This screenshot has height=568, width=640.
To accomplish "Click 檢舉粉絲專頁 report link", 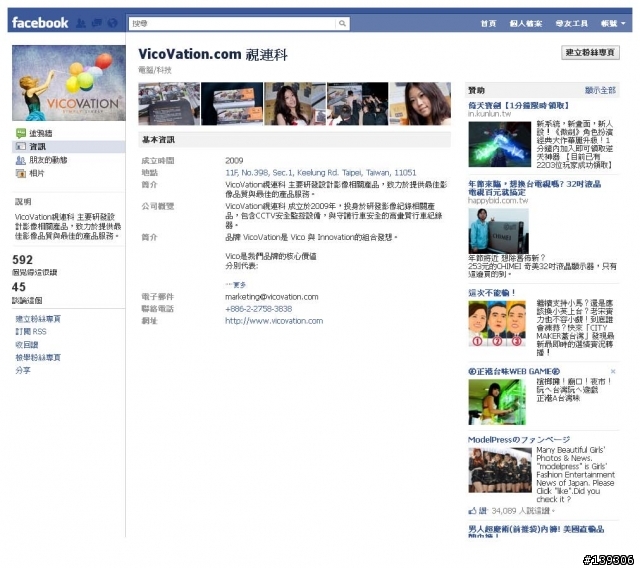I will [38, 357].
